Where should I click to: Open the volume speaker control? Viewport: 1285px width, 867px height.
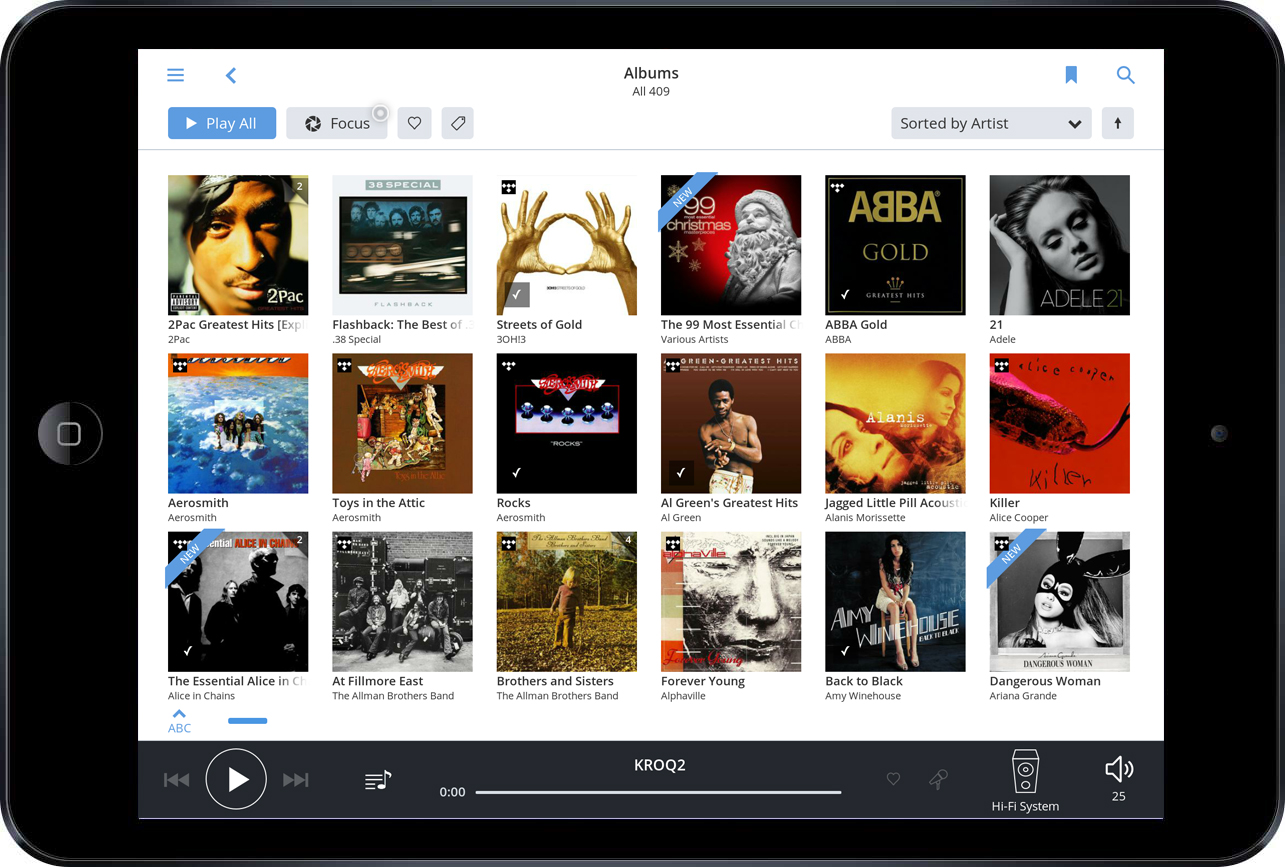(1118, 769)
